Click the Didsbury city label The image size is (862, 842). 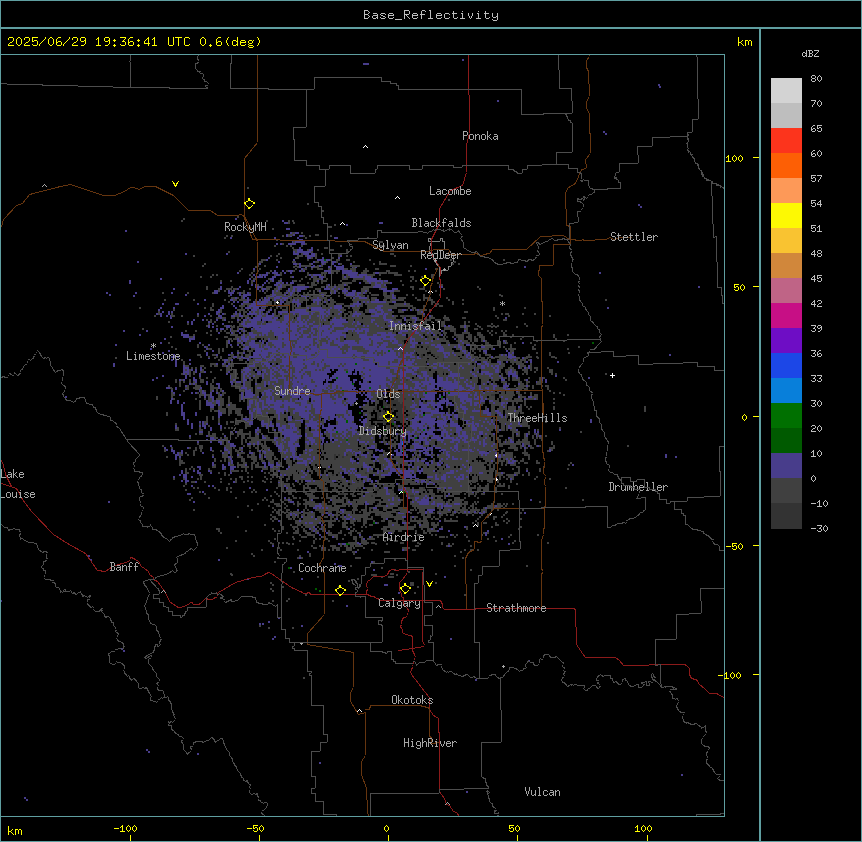tap(383, 431)
